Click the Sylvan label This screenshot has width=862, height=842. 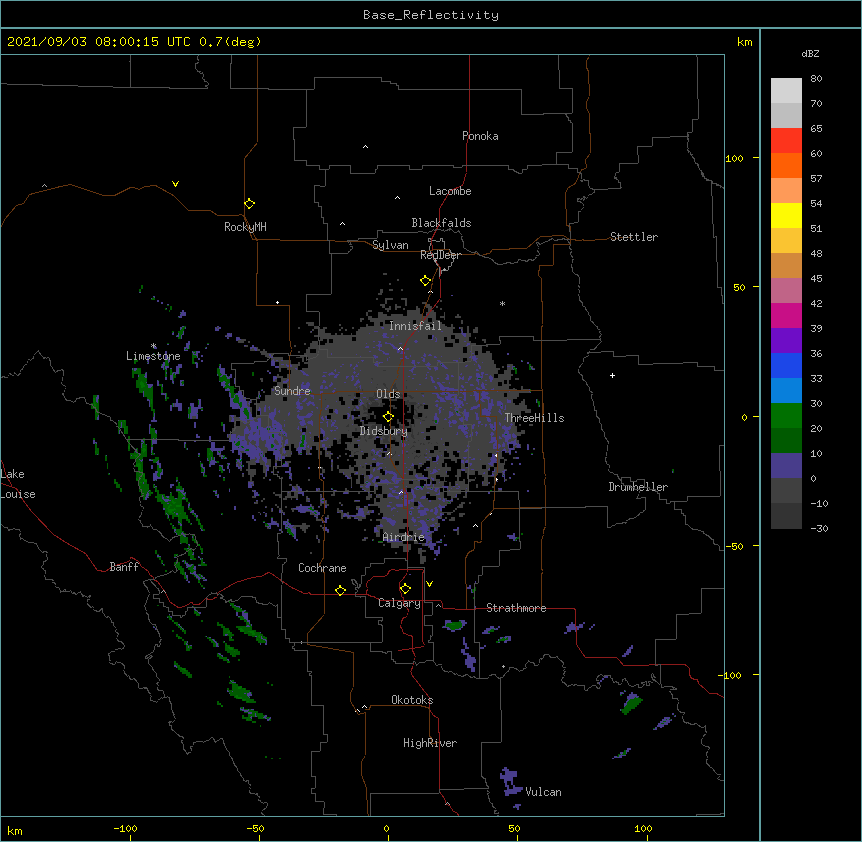coord(390,245)
